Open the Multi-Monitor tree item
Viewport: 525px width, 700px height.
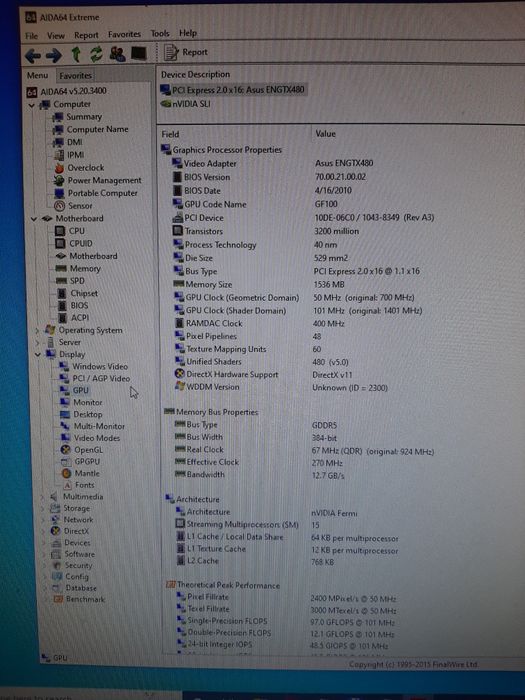tap(93, 427)
